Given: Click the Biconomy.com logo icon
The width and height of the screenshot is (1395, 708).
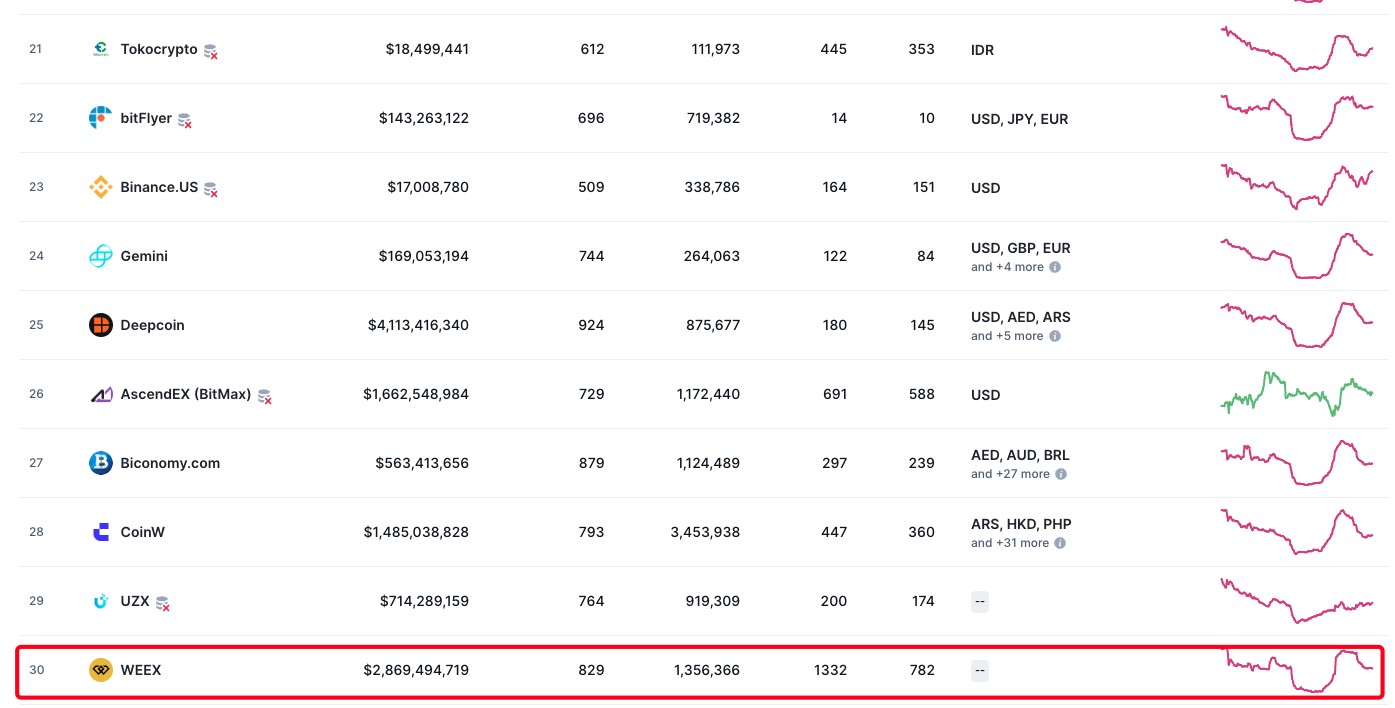Looking at the screenshot, I should coord(100,463).
